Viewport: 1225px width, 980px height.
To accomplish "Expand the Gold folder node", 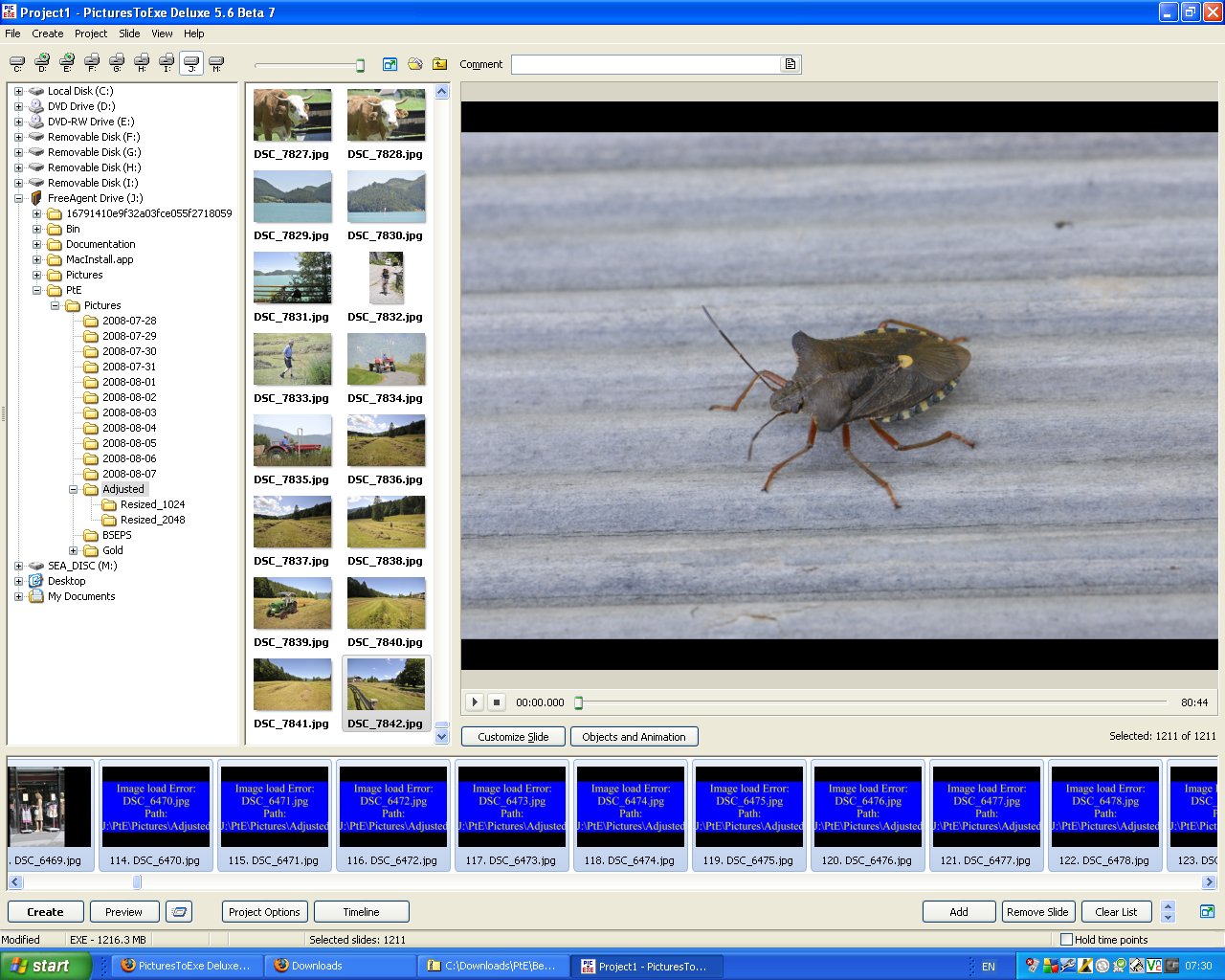I will coord(73,551).
